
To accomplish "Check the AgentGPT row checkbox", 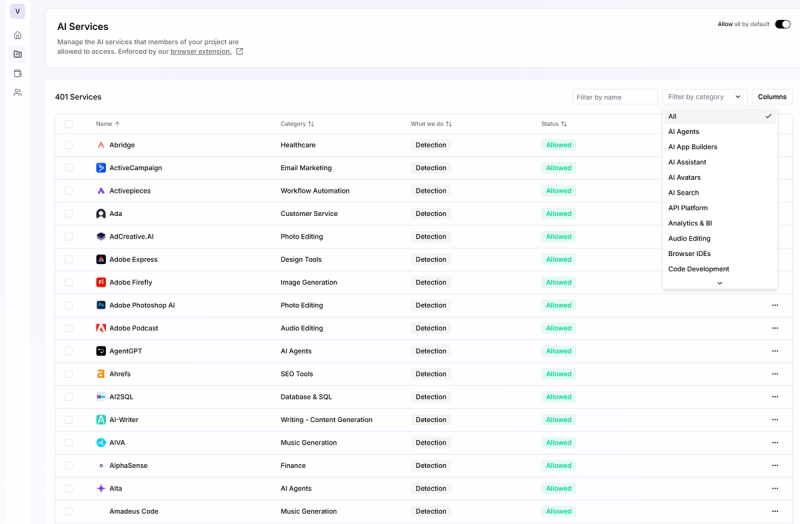I will pyautogui.click(x=69, y=351).
